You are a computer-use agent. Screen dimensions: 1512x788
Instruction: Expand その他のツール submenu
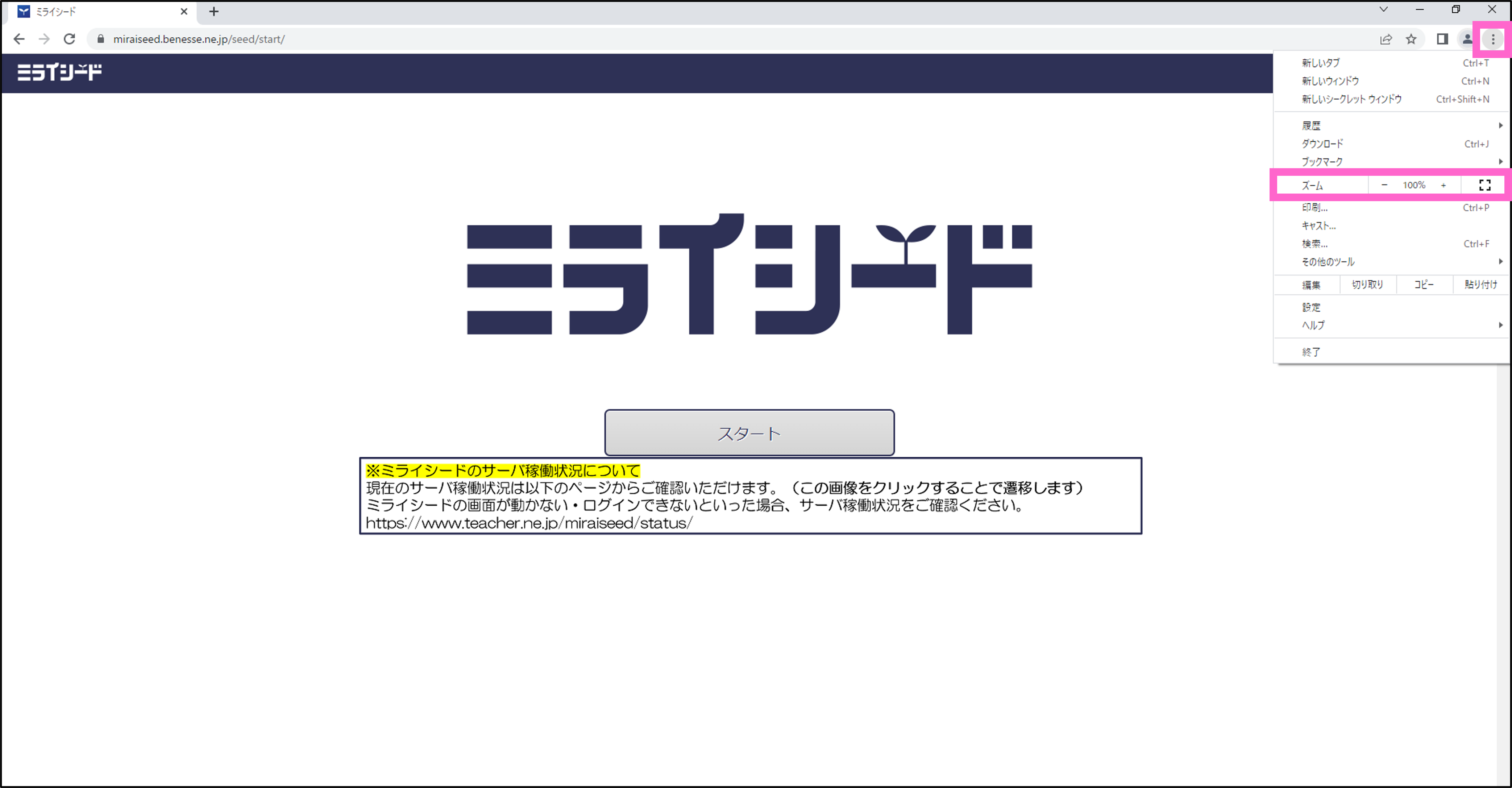(1391, 262)
